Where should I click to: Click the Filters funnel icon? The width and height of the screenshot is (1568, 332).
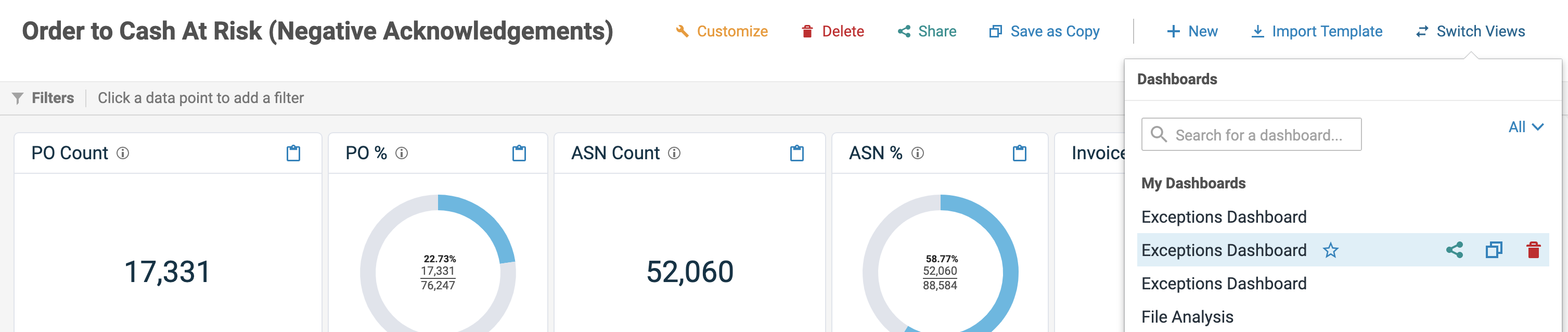click(x=18, y=98)
